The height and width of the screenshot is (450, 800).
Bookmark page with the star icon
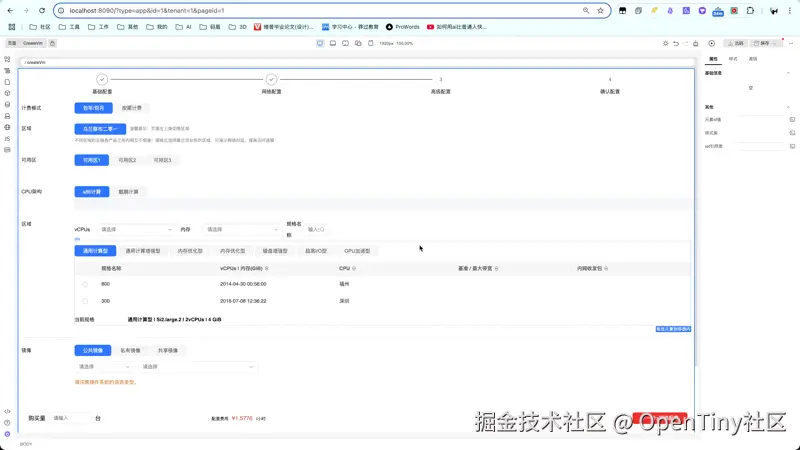click(x=601, y=10)
